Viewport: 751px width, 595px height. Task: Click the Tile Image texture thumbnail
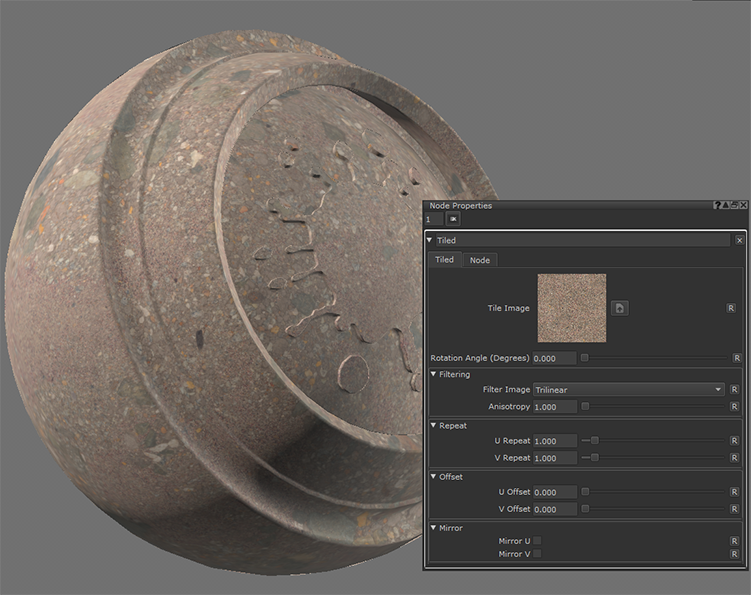tap(572, 308)
